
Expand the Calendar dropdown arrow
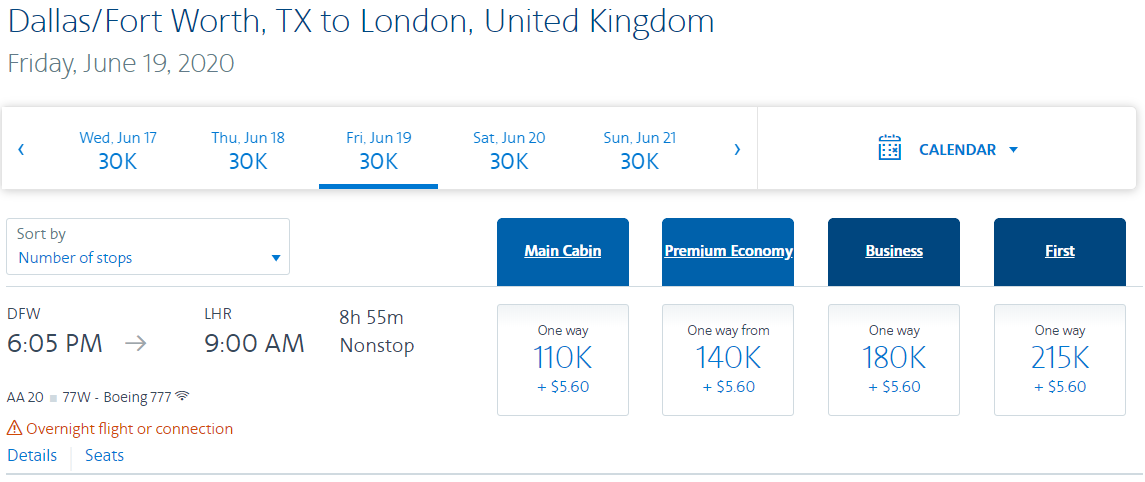[1013, 150]
